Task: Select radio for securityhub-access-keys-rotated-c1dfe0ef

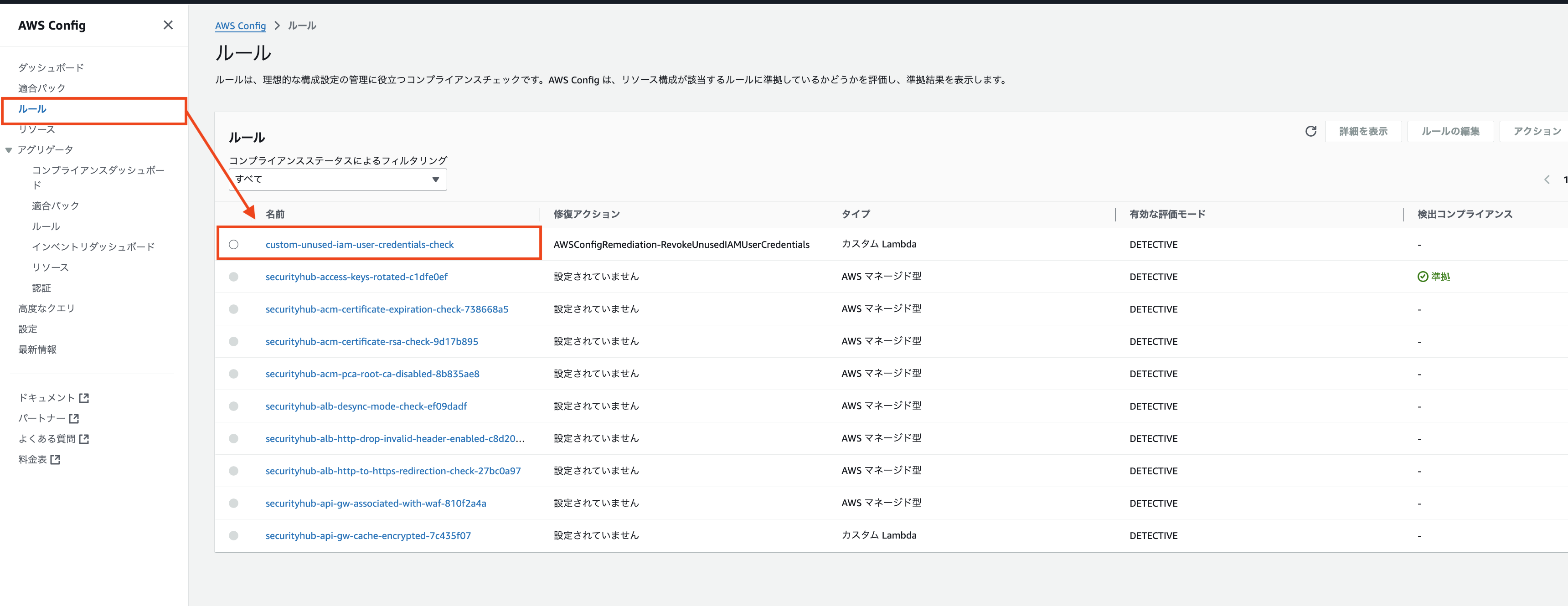Action: (x=234, y=277)
